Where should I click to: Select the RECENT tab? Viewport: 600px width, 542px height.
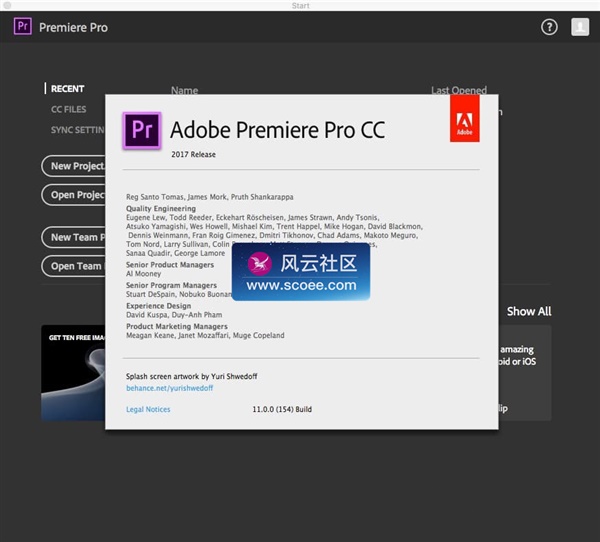[67, 89]
